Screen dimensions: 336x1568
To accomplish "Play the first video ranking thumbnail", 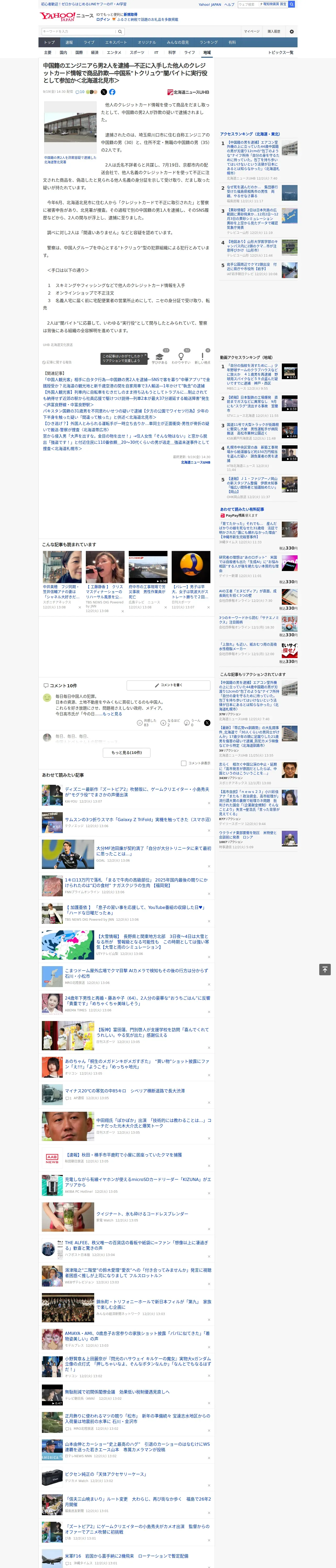I will 290,372.
